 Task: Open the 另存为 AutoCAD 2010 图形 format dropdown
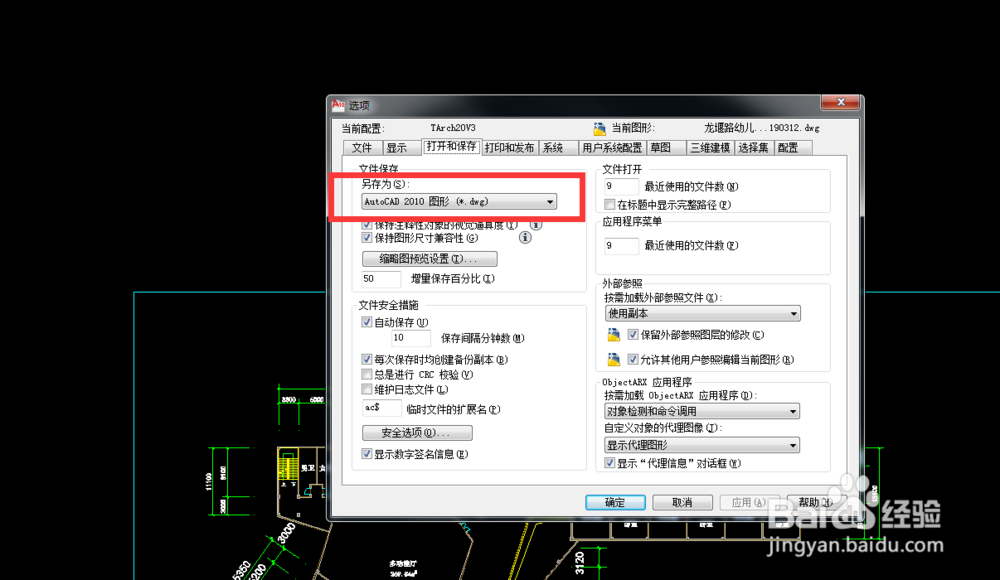(459, 202)
